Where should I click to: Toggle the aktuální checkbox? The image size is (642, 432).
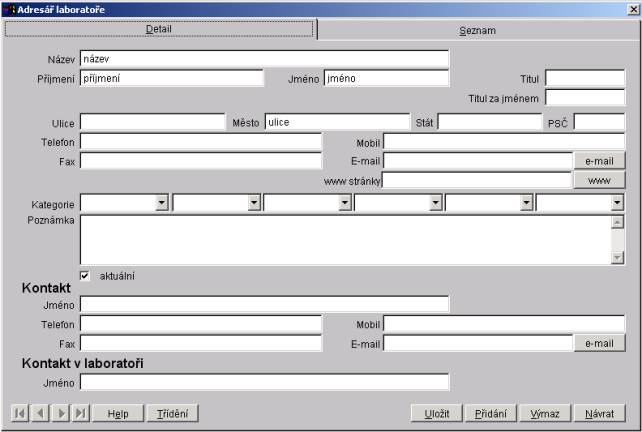[x=85, y=275]
